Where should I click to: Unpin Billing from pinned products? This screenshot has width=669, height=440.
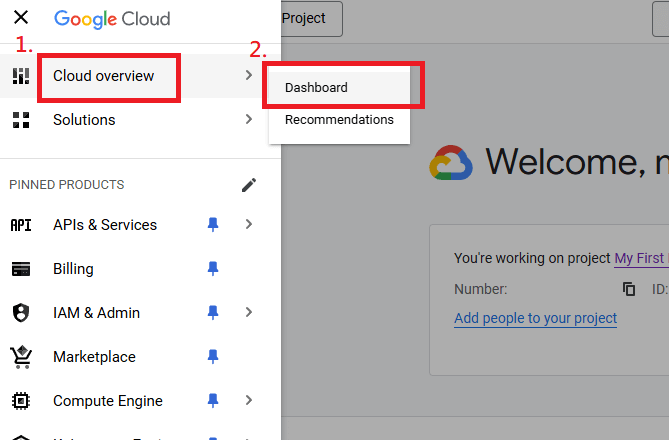click(x=213, y=268)
